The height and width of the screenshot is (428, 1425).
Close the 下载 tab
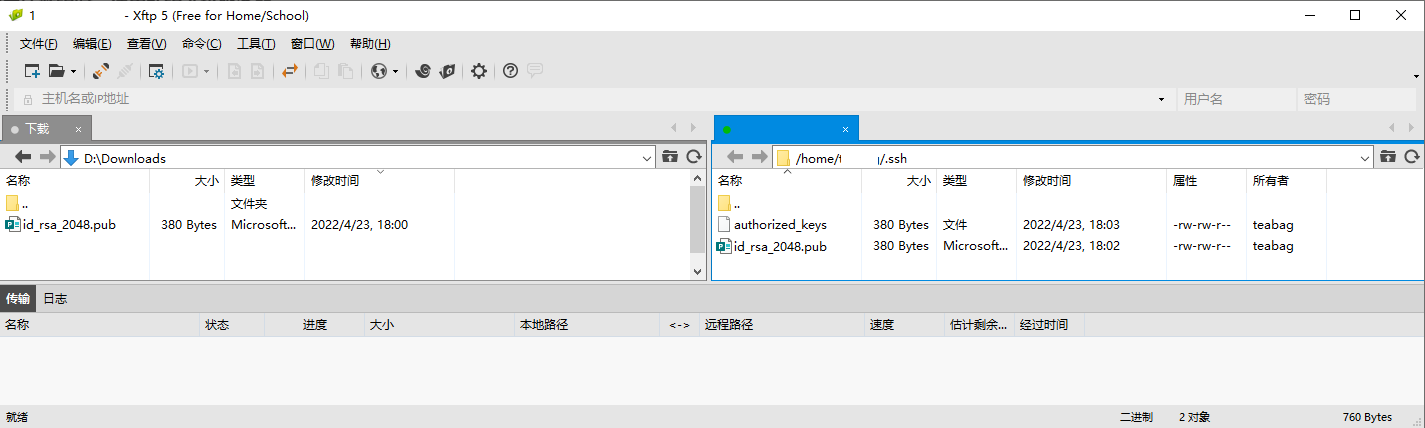point(78,129)
